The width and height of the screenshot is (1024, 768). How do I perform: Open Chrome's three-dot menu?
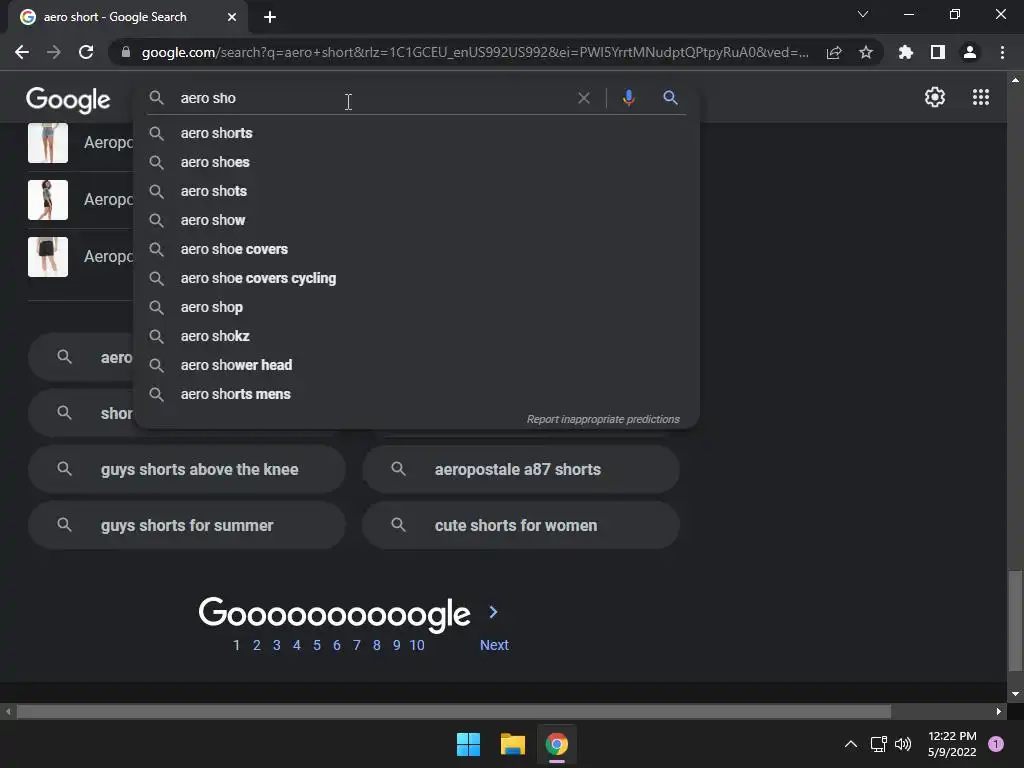1002,52
